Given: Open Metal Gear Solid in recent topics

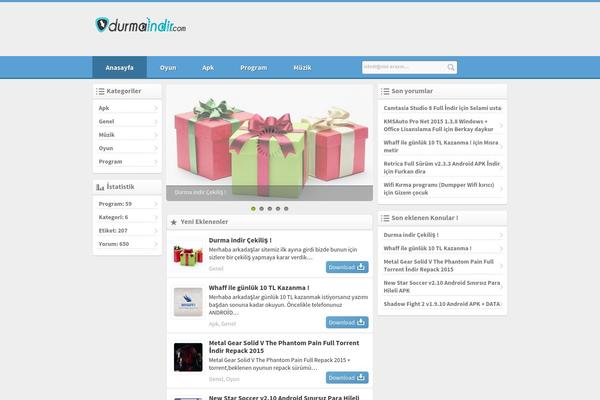Looking at the screenshot, I should tap(439, 266).
